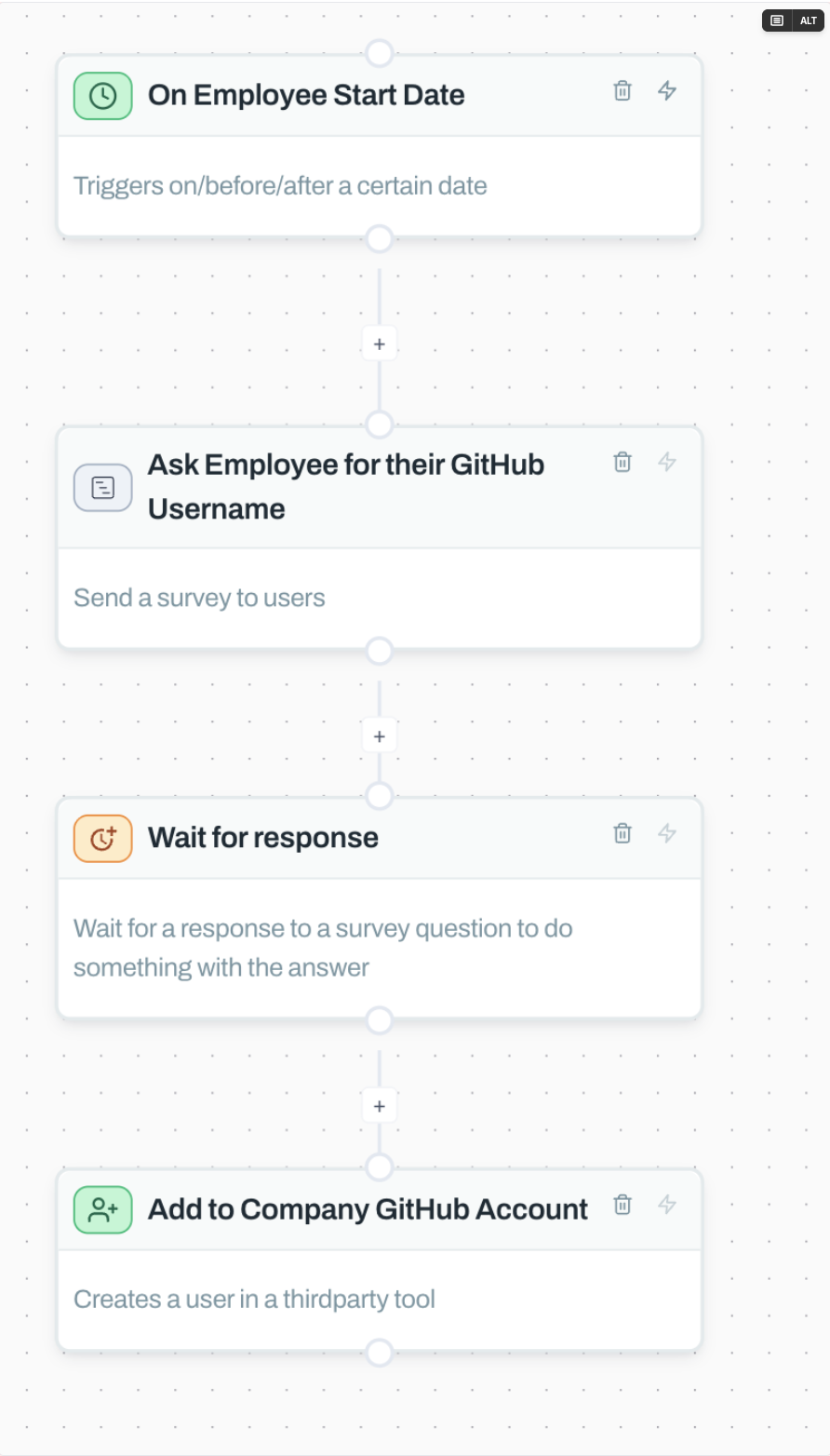830x1456 pixels.
Task: Add step after Ask Employee survey node
Action: click(x=379, y=736)
